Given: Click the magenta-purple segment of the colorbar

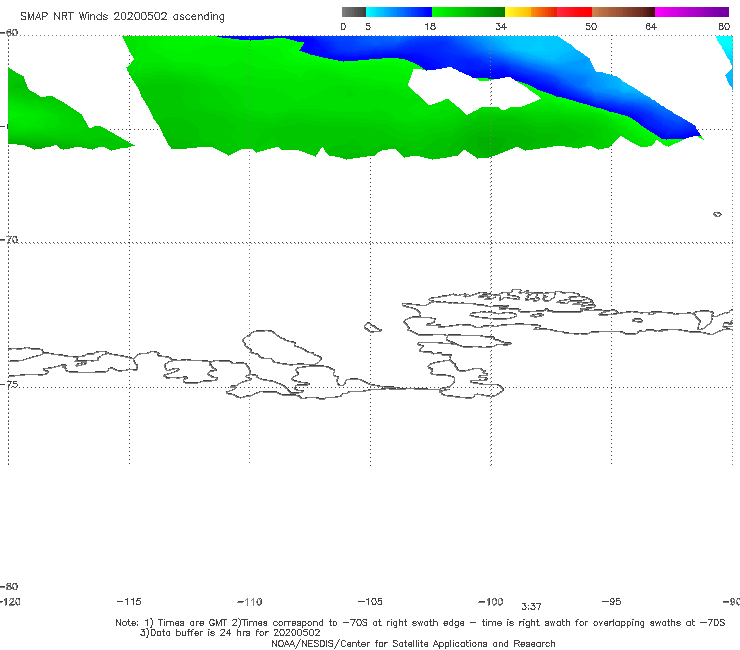Looking at the screenshot, I should click(x=692, y=12).
